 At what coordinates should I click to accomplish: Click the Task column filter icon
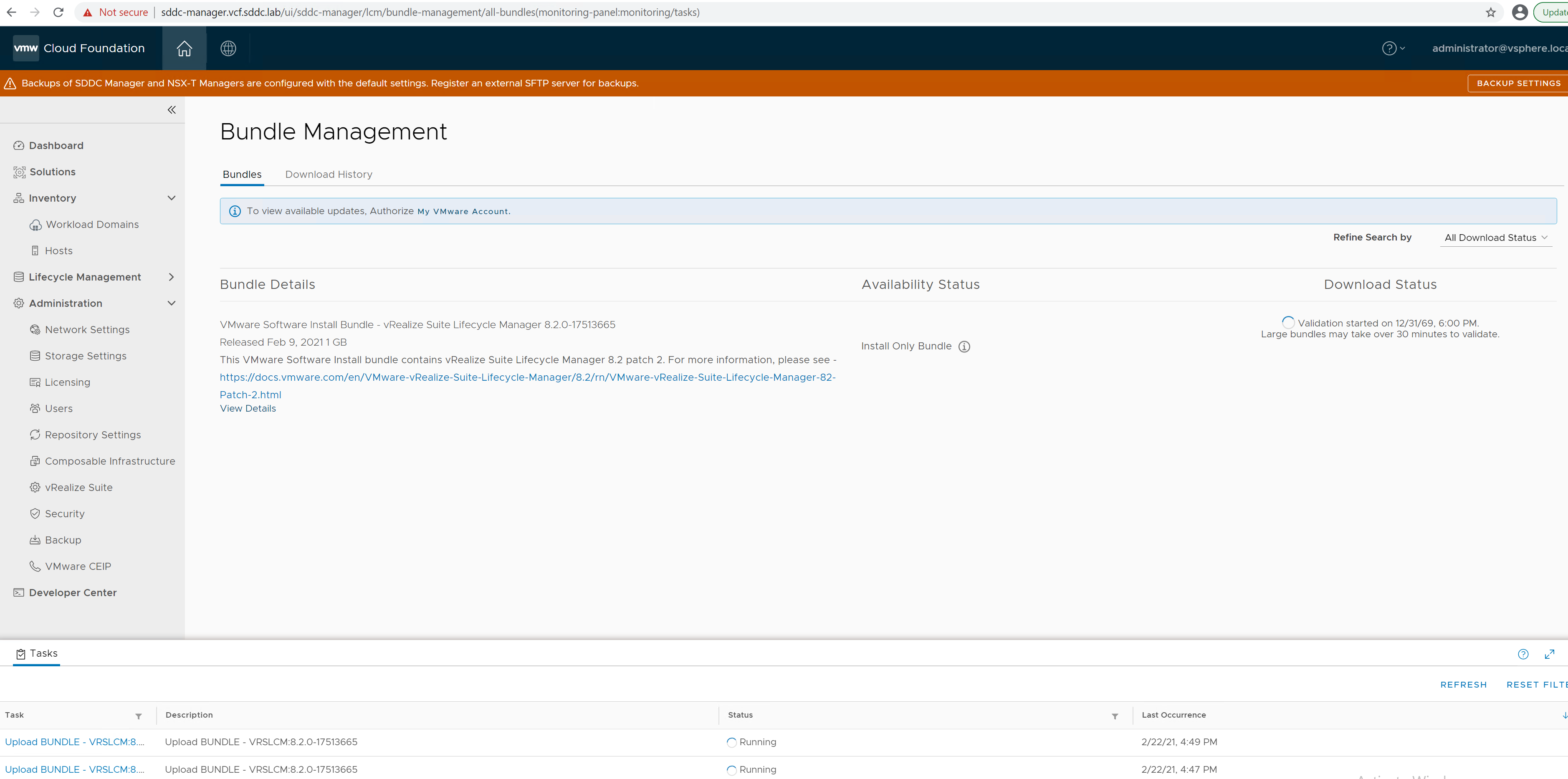point(139,716)
